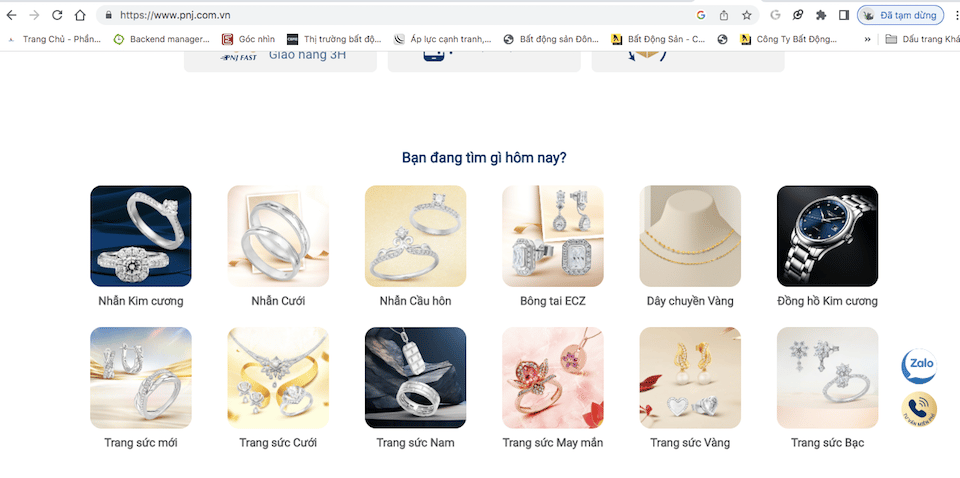Open the 'Dấu trang Khác' bookmarks folder
This screenshot has width=960, height=478.
click(922, 39)
